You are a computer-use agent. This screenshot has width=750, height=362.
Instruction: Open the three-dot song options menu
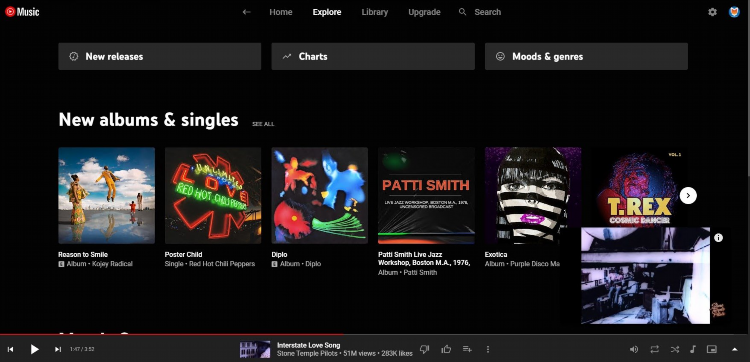coord(487,349)
